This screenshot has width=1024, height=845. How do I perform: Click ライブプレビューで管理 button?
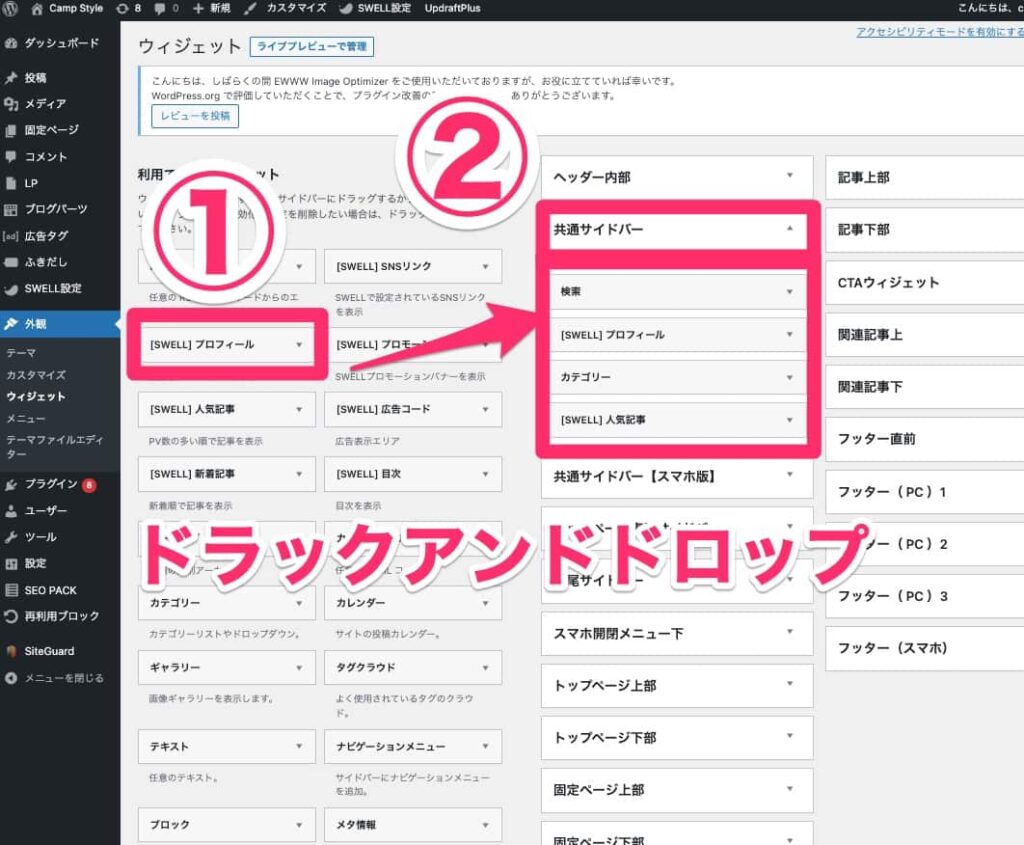[x=312, y=46]
